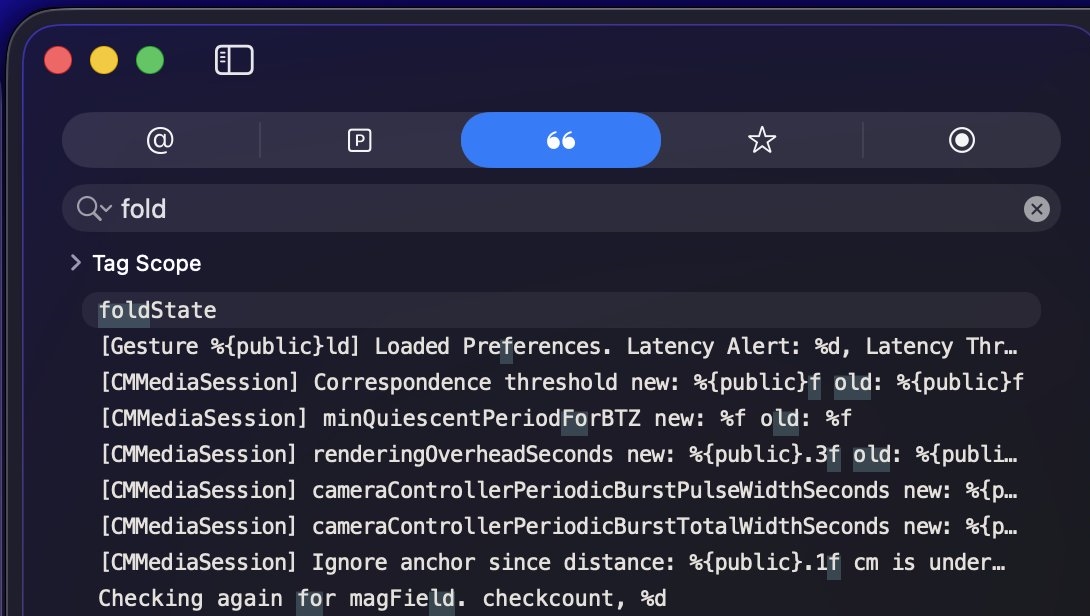
Task: Click the green zoom window button
Action: click(x=150, y=60)
